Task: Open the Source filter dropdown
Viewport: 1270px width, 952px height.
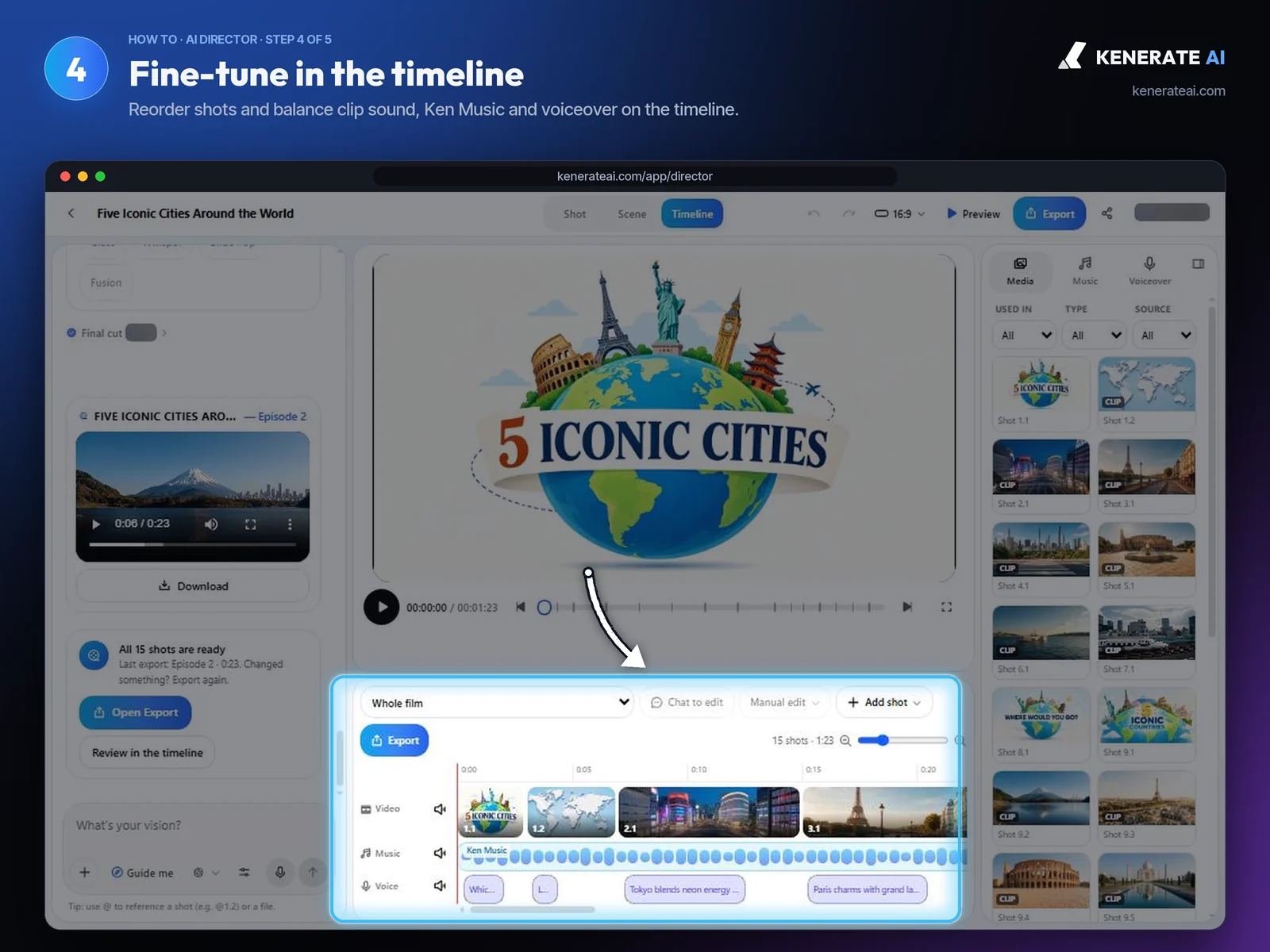Action: tap(1164, 335)
